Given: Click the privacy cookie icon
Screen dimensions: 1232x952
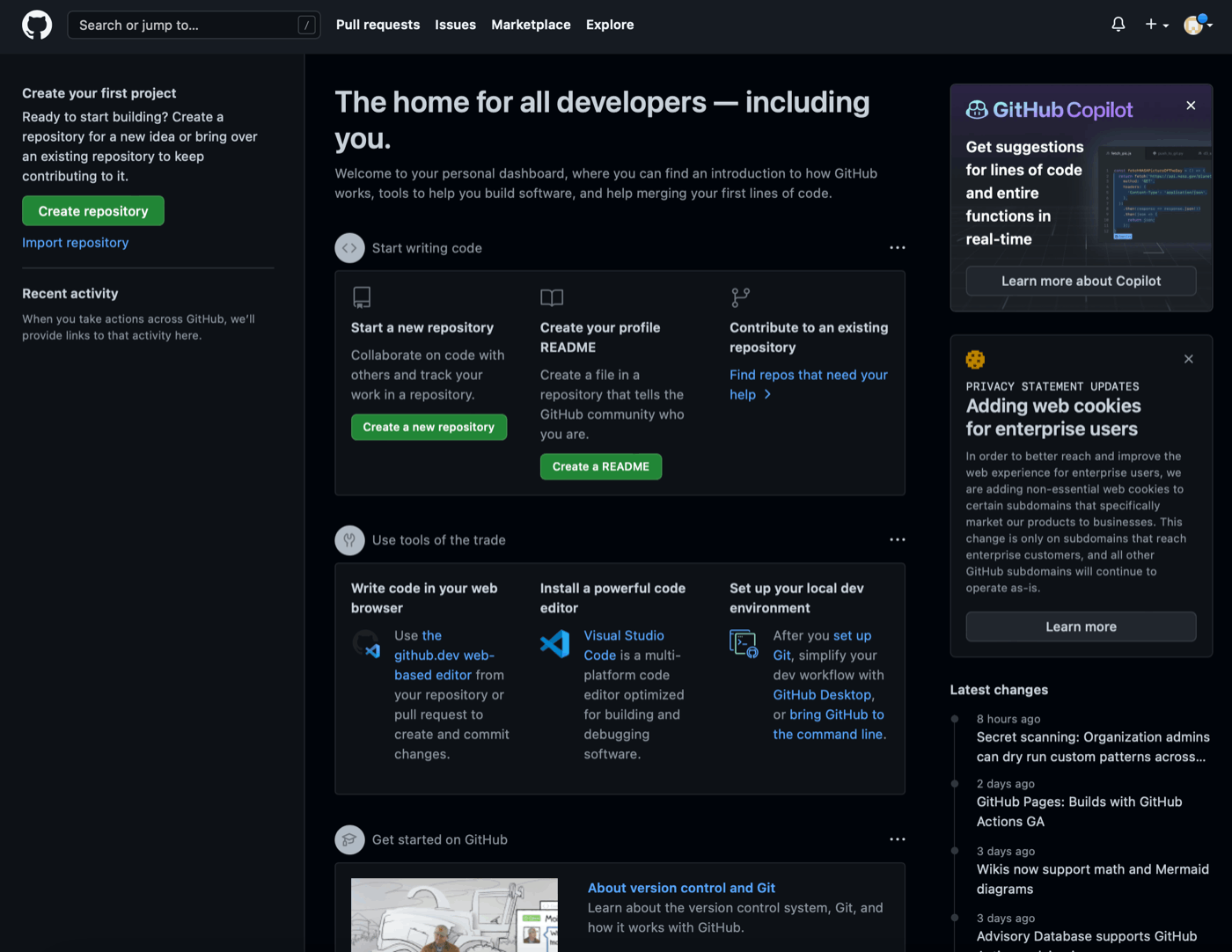Looking at the screenshot, I should coord(975,359).
